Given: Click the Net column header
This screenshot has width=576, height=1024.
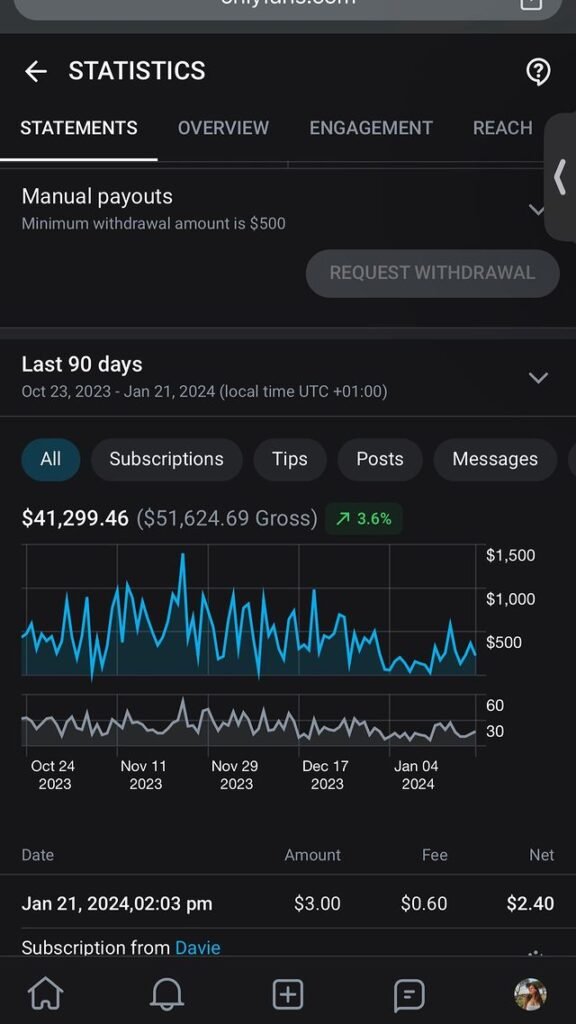Looking at the screenshot, I should pos(542,855).
